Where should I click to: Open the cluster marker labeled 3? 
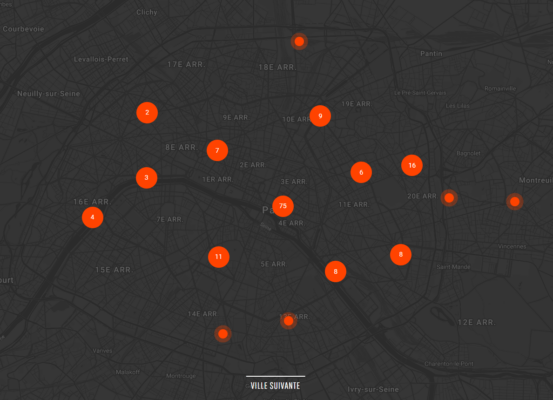click(146, 177)
